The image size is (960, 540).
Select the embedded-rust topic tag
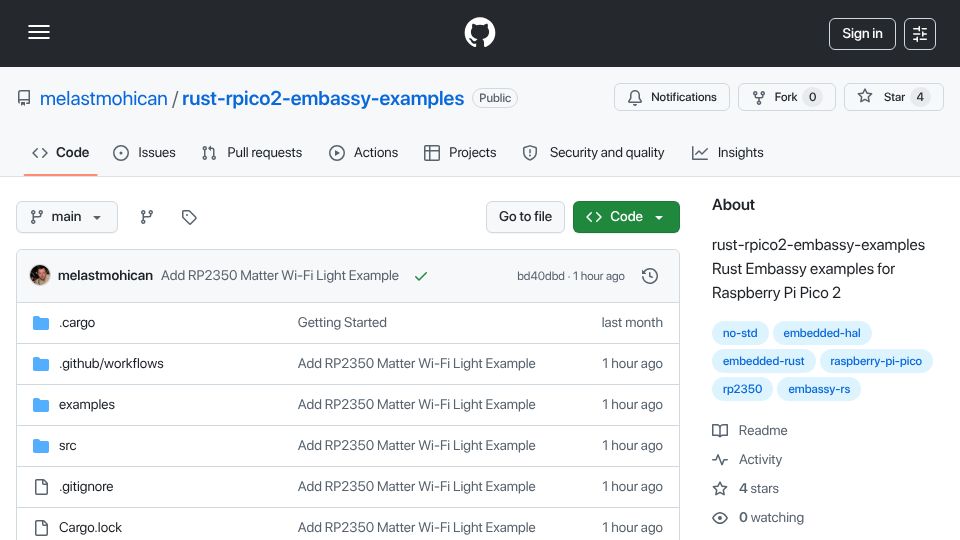coord(763,361)
